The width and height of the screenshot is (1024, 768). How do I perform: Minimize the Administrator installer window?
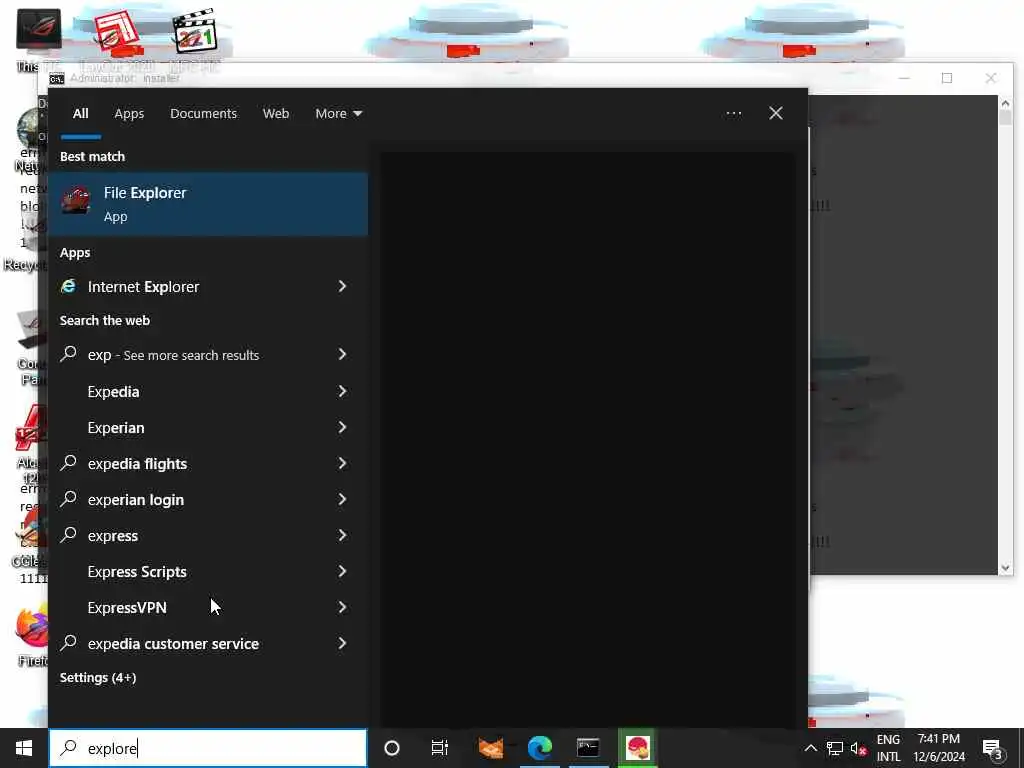pyautogui.click(x=904, y=78)
